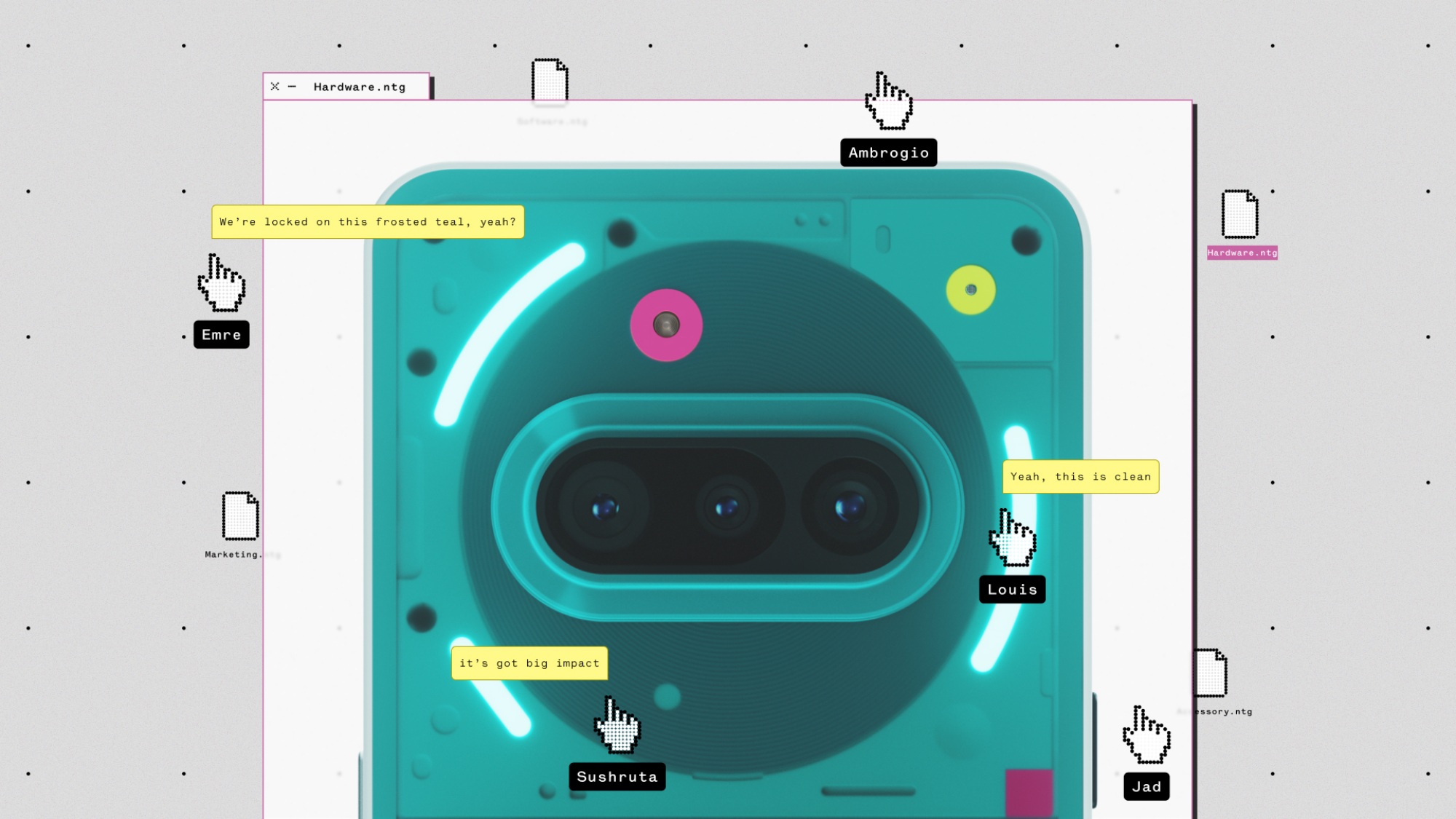Open the Software.ntg file icon
1456x819 pixels.
pos(550,80)
